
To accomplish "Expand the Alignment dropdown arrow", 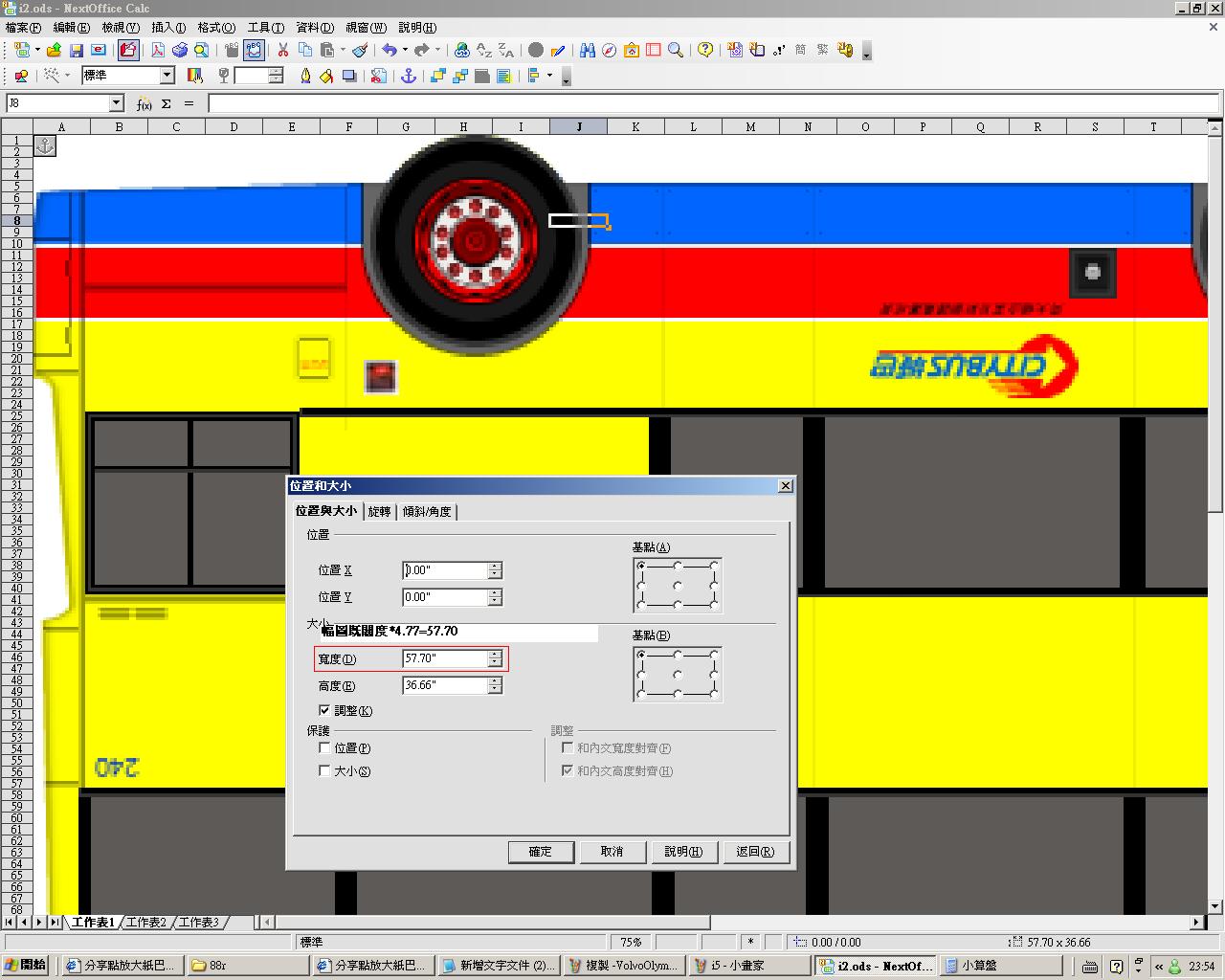I will pyautogui.click(x=549, y=76).
